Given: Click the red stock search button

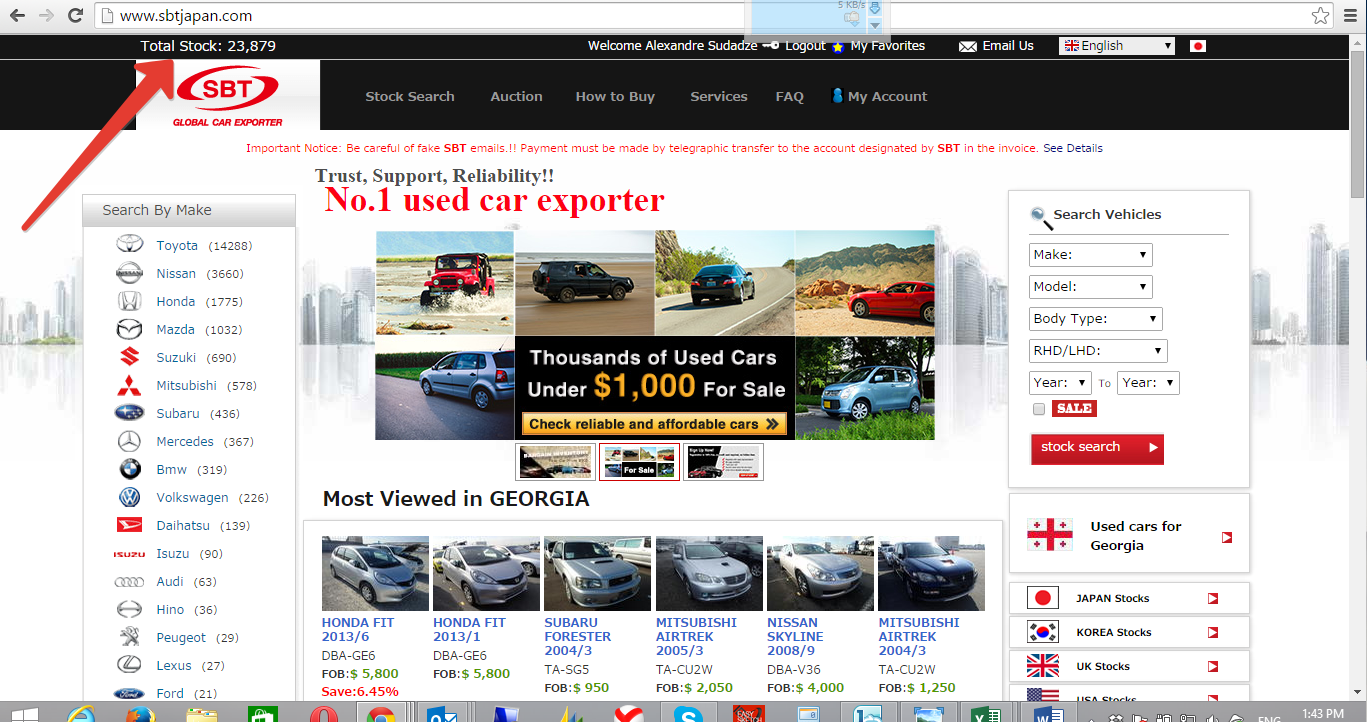Looking at the screenshot, I should 1097,448.
